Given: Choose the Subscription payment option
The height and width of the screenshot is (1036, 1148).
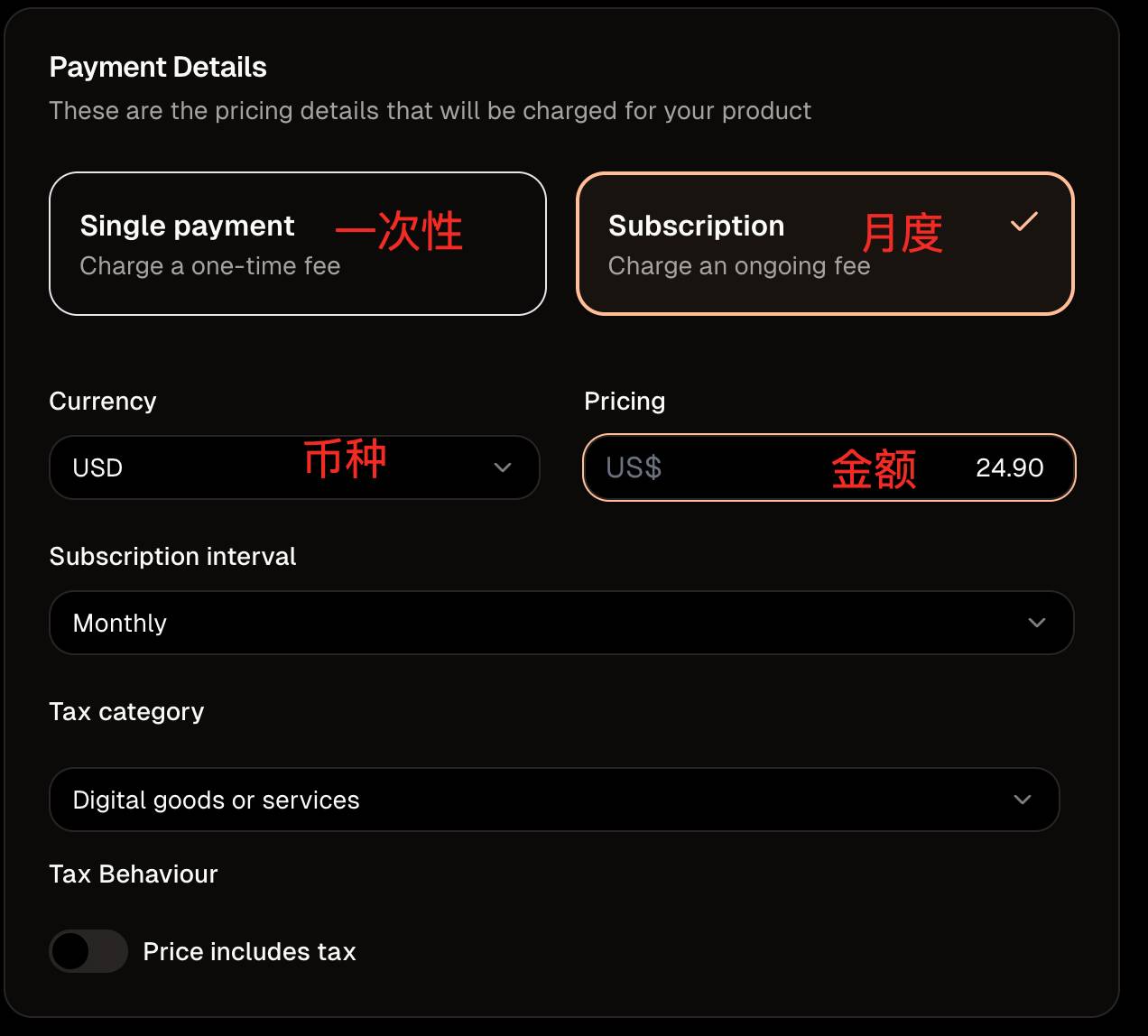Looking at the screenshot, I should pos(824,244).
